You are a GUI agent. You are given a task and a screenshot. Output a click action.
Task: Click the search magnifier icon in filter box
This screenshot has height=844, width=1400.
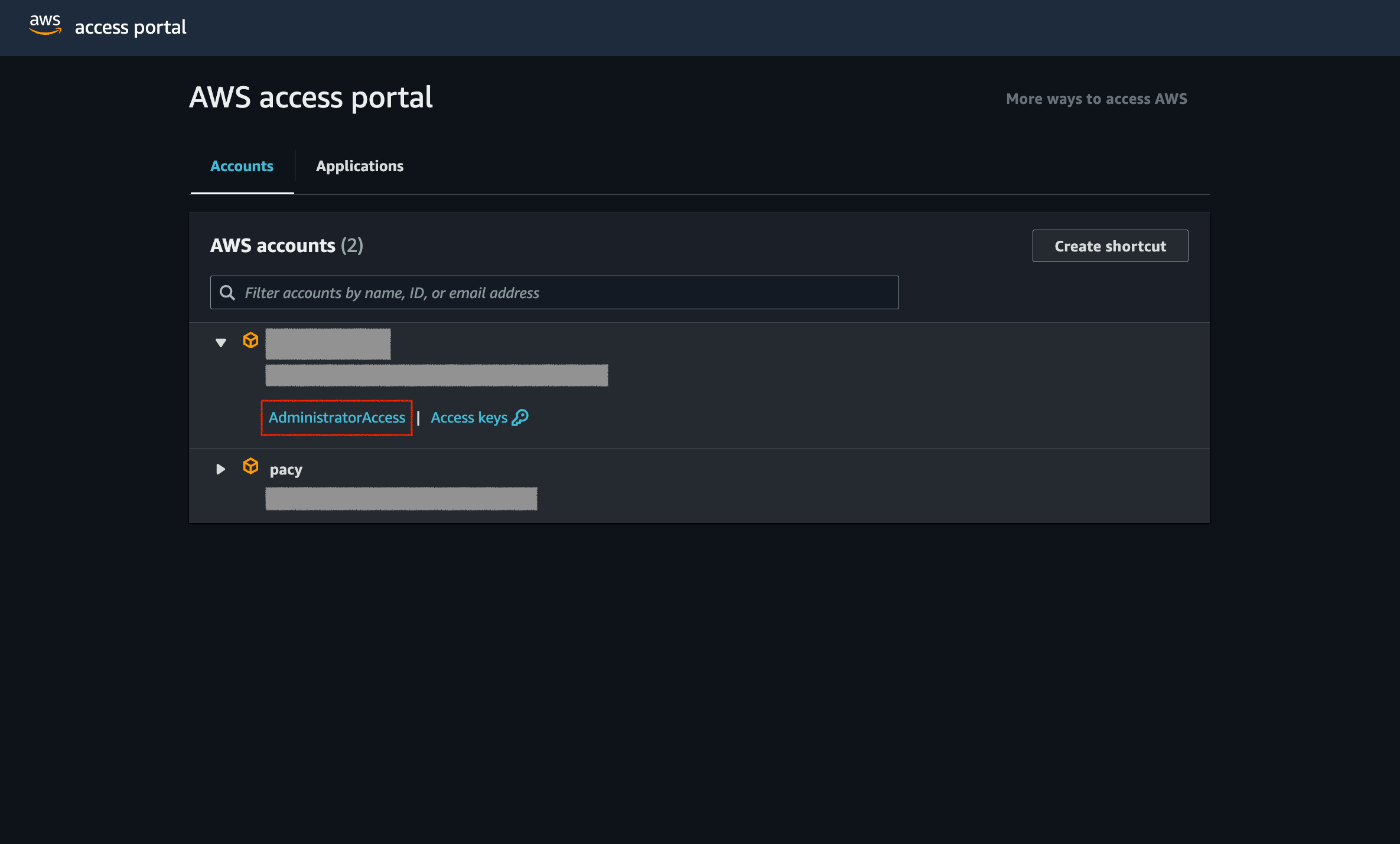(x=228, y=293)
